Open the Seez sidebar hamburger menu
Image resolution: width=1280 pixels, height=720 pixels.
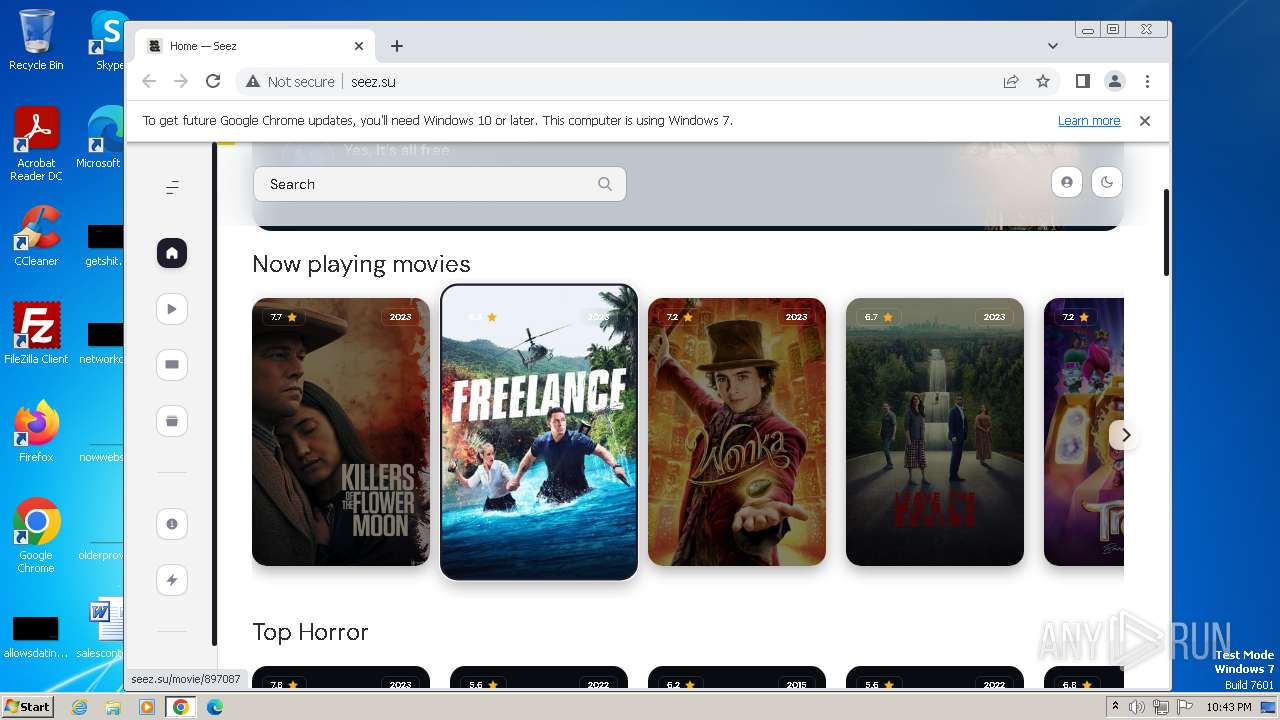pos(172,187)
